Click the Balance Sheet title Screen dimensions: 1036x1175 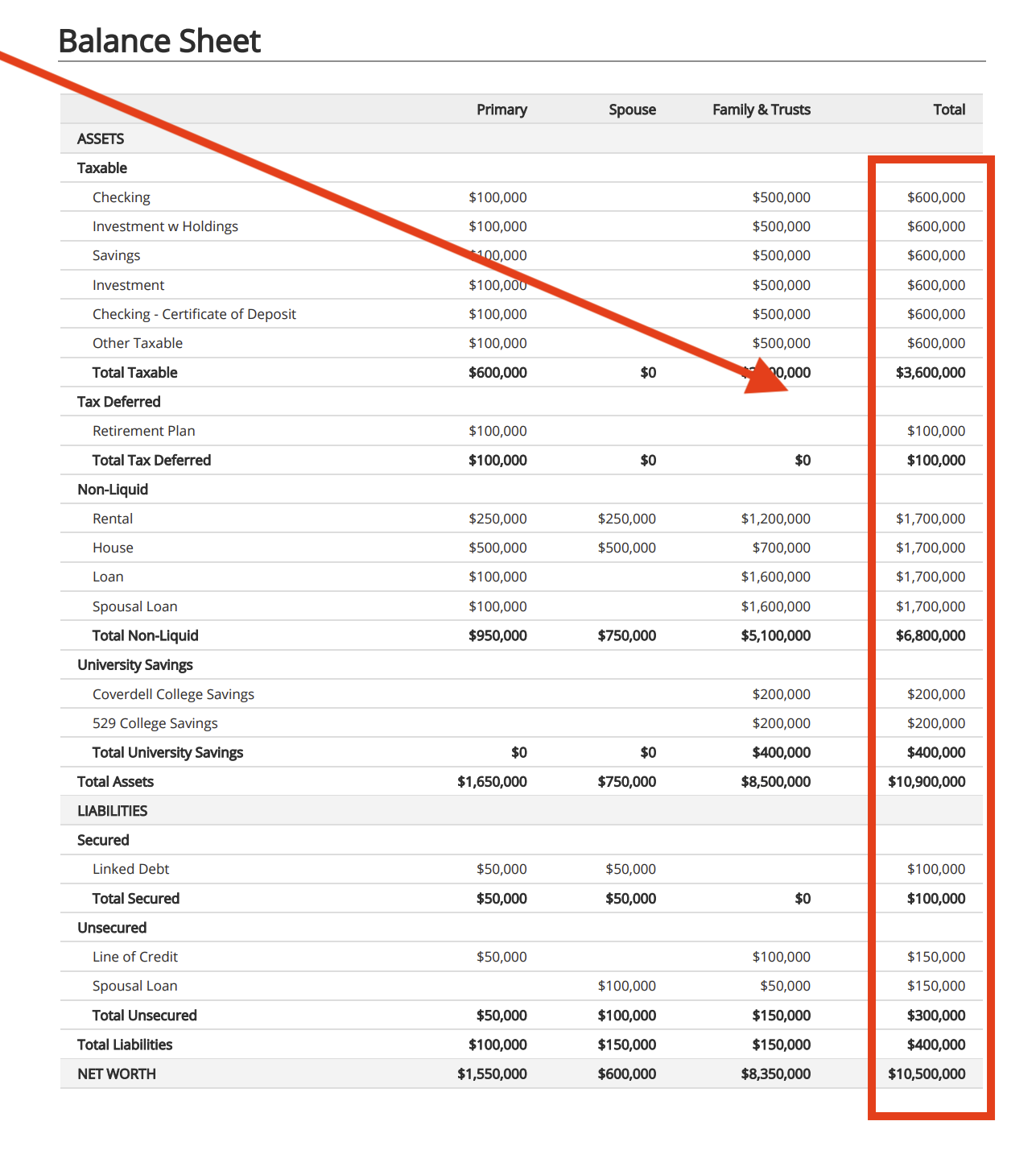coord(159,41)
